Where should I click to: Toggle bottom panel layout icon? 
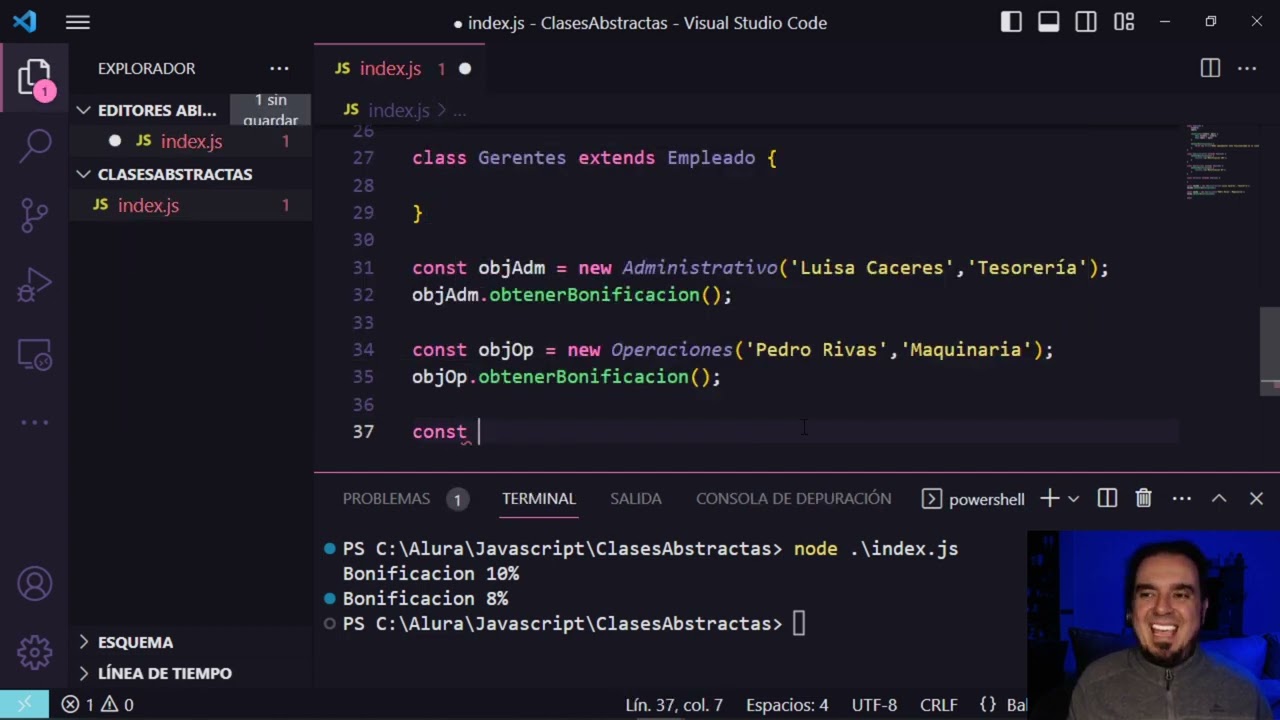(1048, 22)
